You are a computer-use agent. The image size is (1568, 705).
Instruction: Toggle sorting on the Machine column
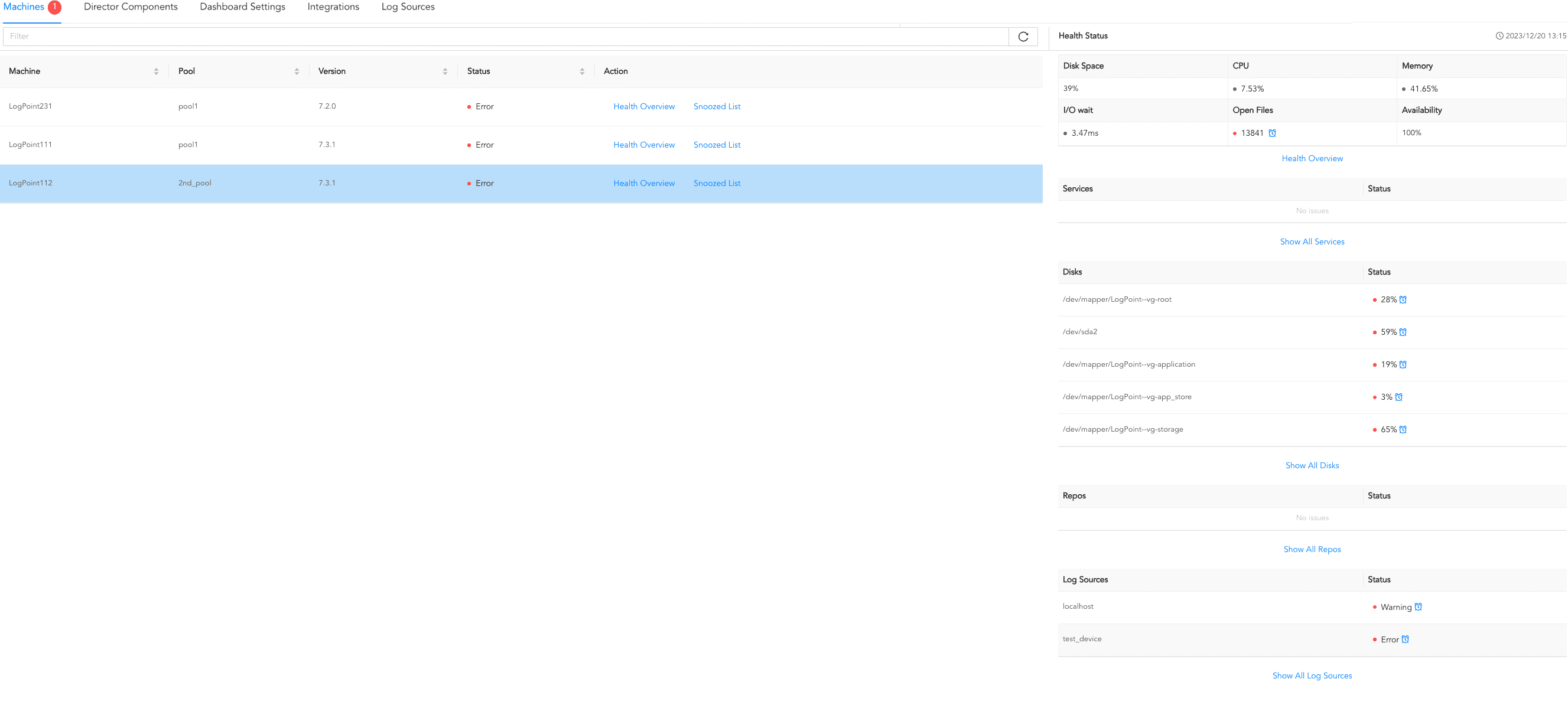157,71
